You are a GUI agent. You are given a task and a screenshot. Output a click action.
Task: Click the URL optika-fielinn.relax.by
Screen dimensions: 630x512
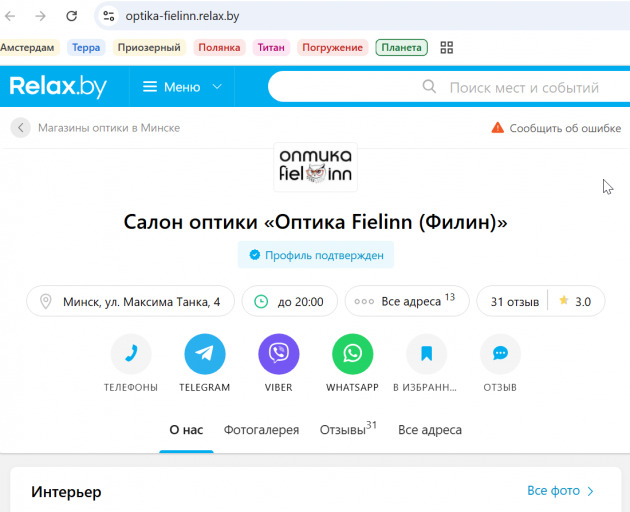click(182, 16)
